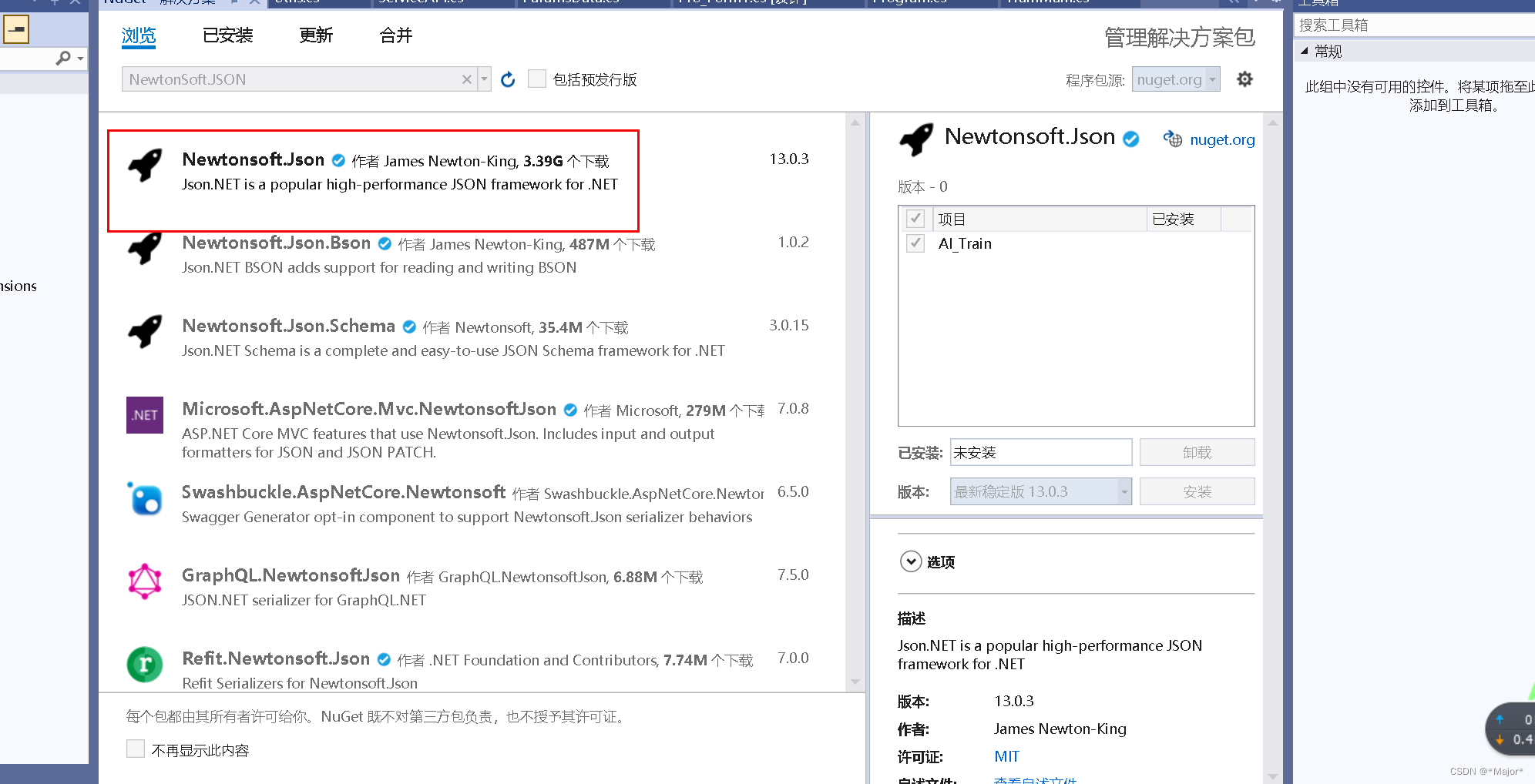Click the Swashbuckle.AspNetCore.Newtonsoft package icon
The image size is (1535, 784).
click(x=145, y=498)
